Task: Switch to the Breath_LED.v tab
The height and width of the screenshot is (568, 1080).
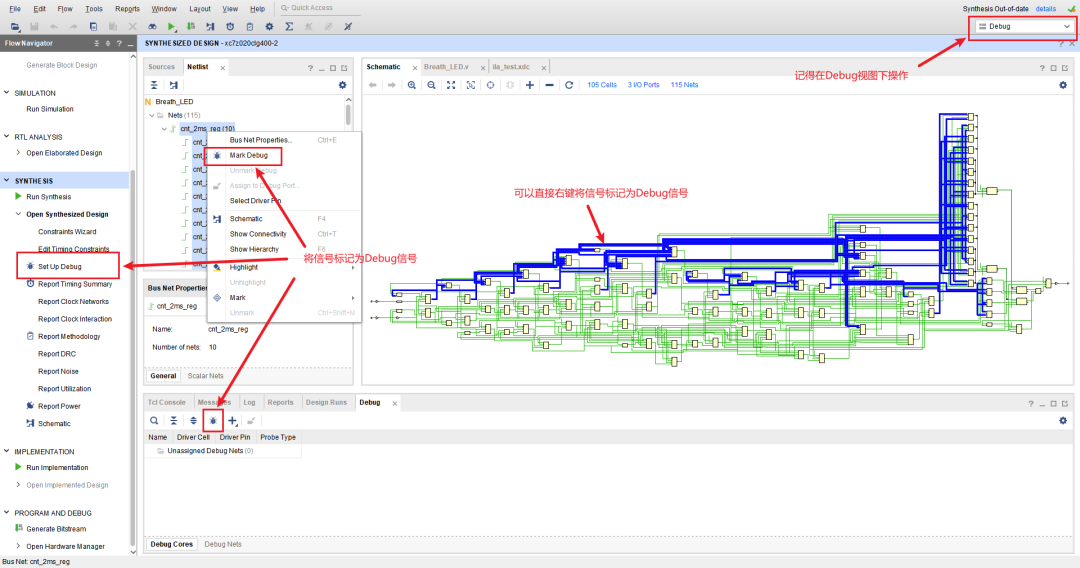Action: 446,67
